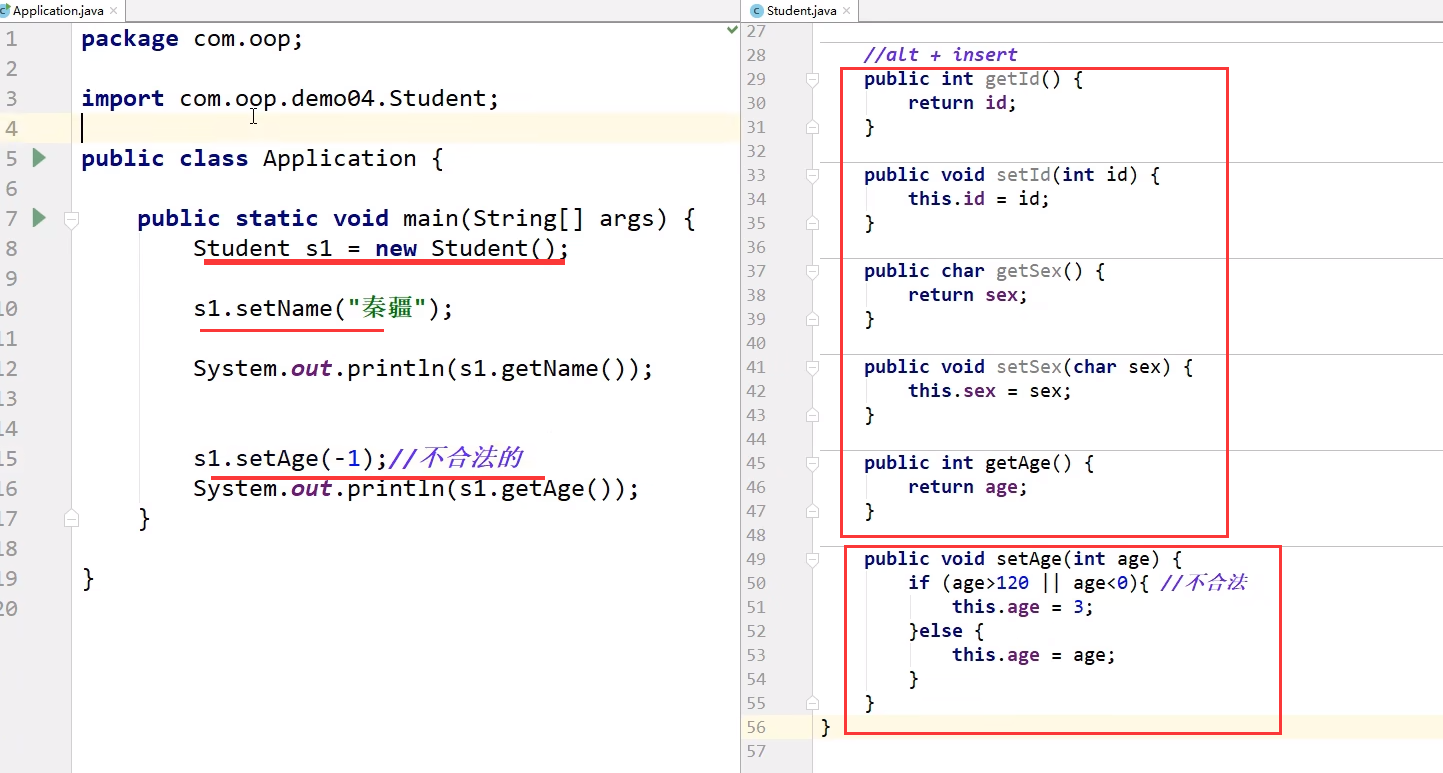Switch to the Student.java tab
This screenshot has width=1443, height=773.
pyautogui.click(x=801, y=11)
